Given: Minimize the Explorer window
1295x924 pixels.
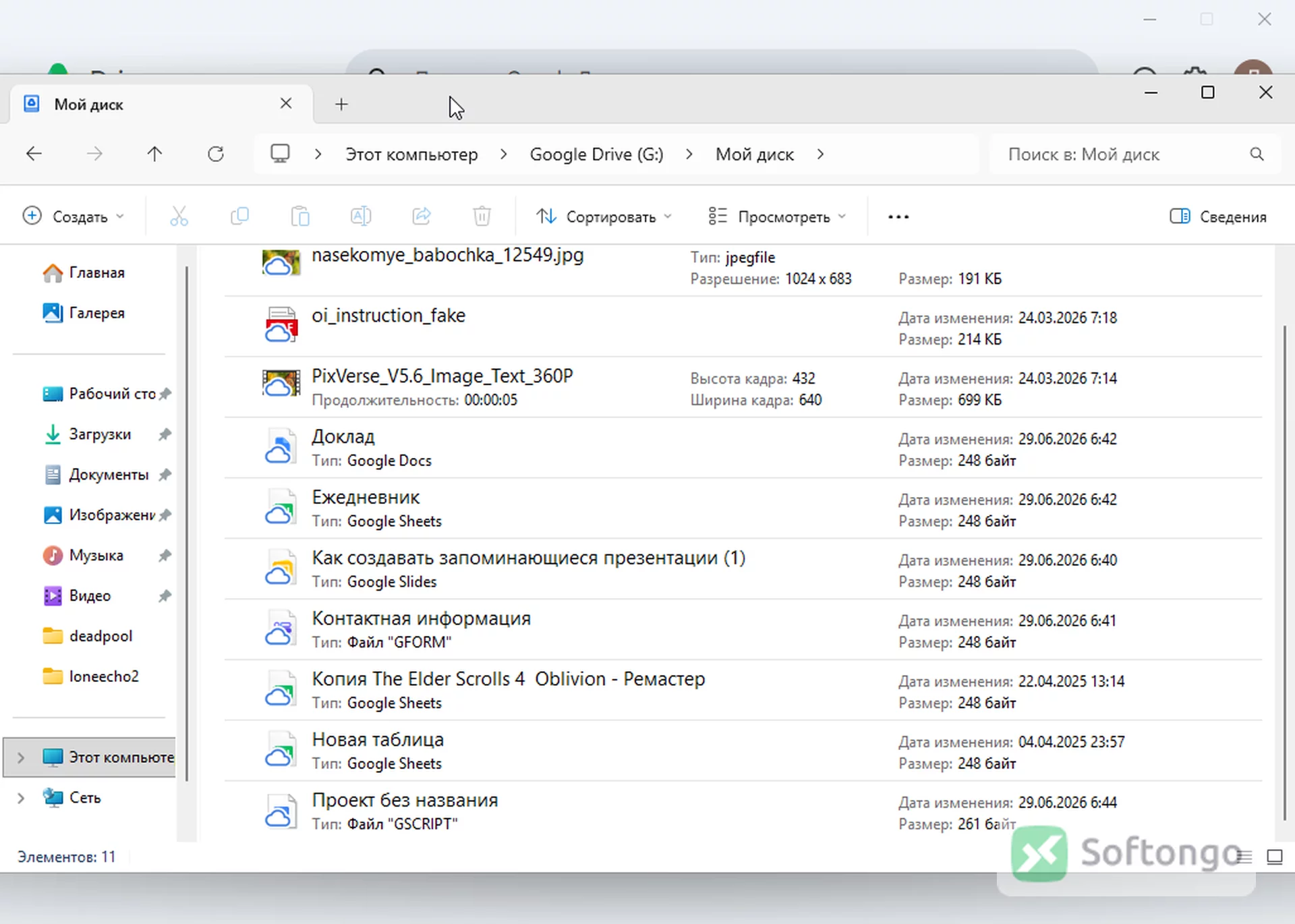Looking at the screenshot, I should point(1151,92).
